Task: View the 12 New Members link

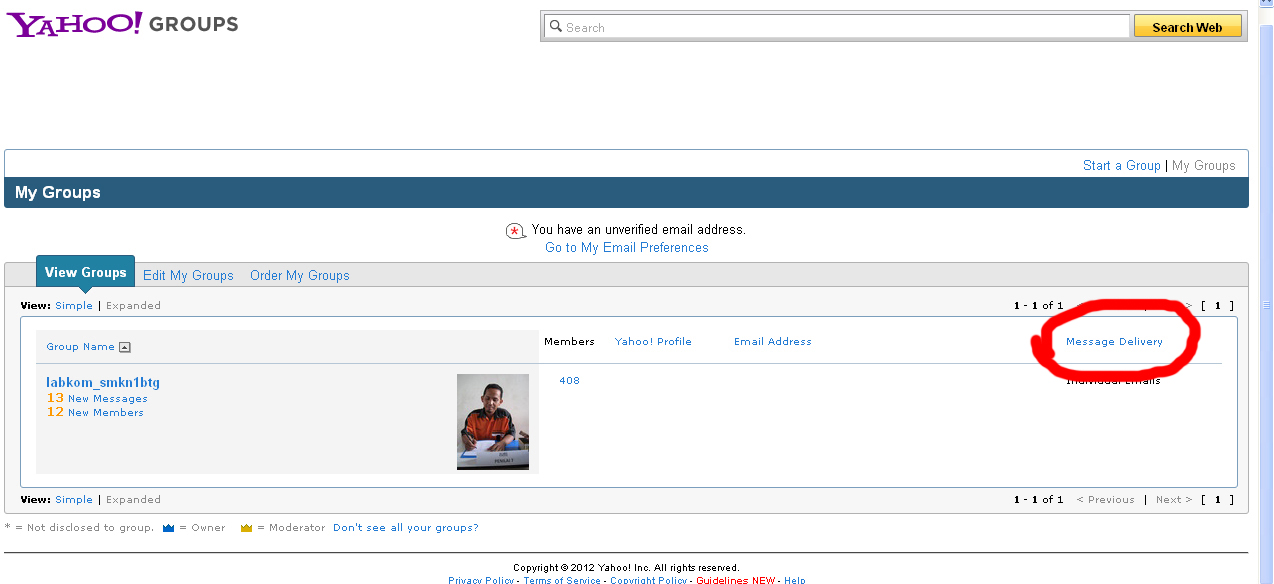Action: pyautogui.click(x=95, y=412)
